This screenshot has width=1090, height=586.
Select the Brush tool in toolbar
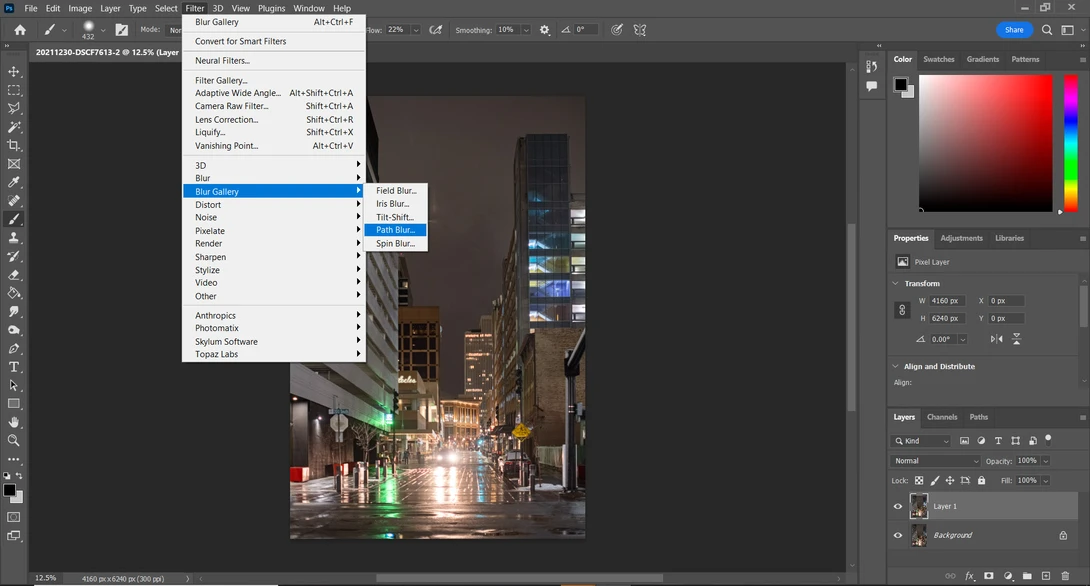pyautogui.click(x=13, y=219)
